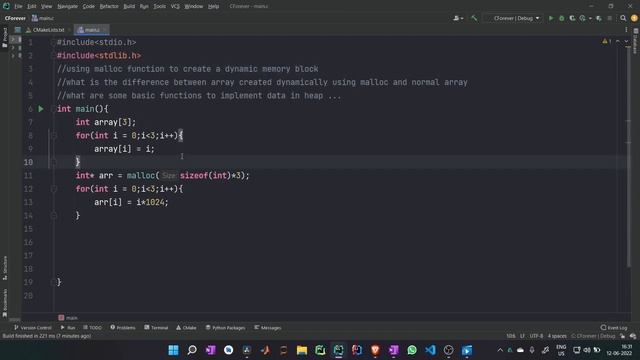Click the main breadcrumb below editor
Viewport: 640px width, 360px height.
pos(68,318)
